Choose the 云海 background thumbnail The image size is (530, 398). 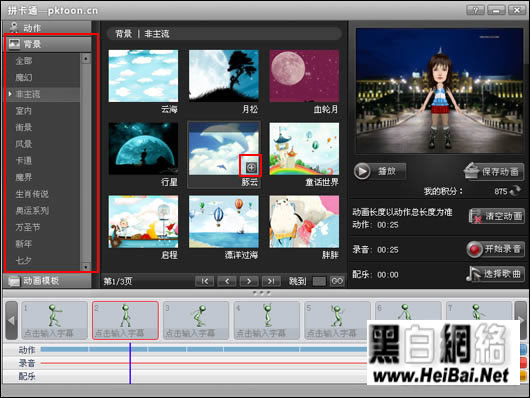tap(143, 76)
